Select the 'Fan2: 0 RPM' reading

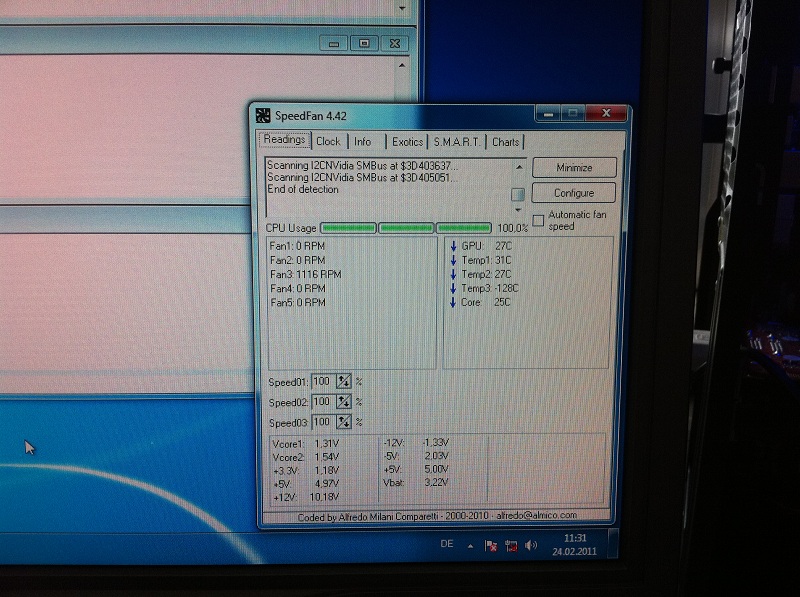point(297,260)
